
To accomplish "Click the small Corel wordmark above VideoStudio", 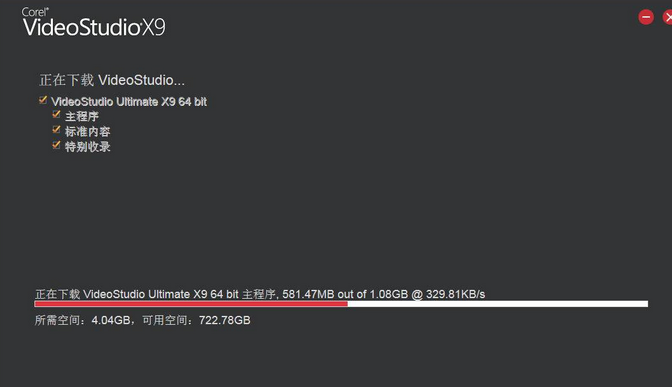I will pyautogui.click(x=35, y=12).
